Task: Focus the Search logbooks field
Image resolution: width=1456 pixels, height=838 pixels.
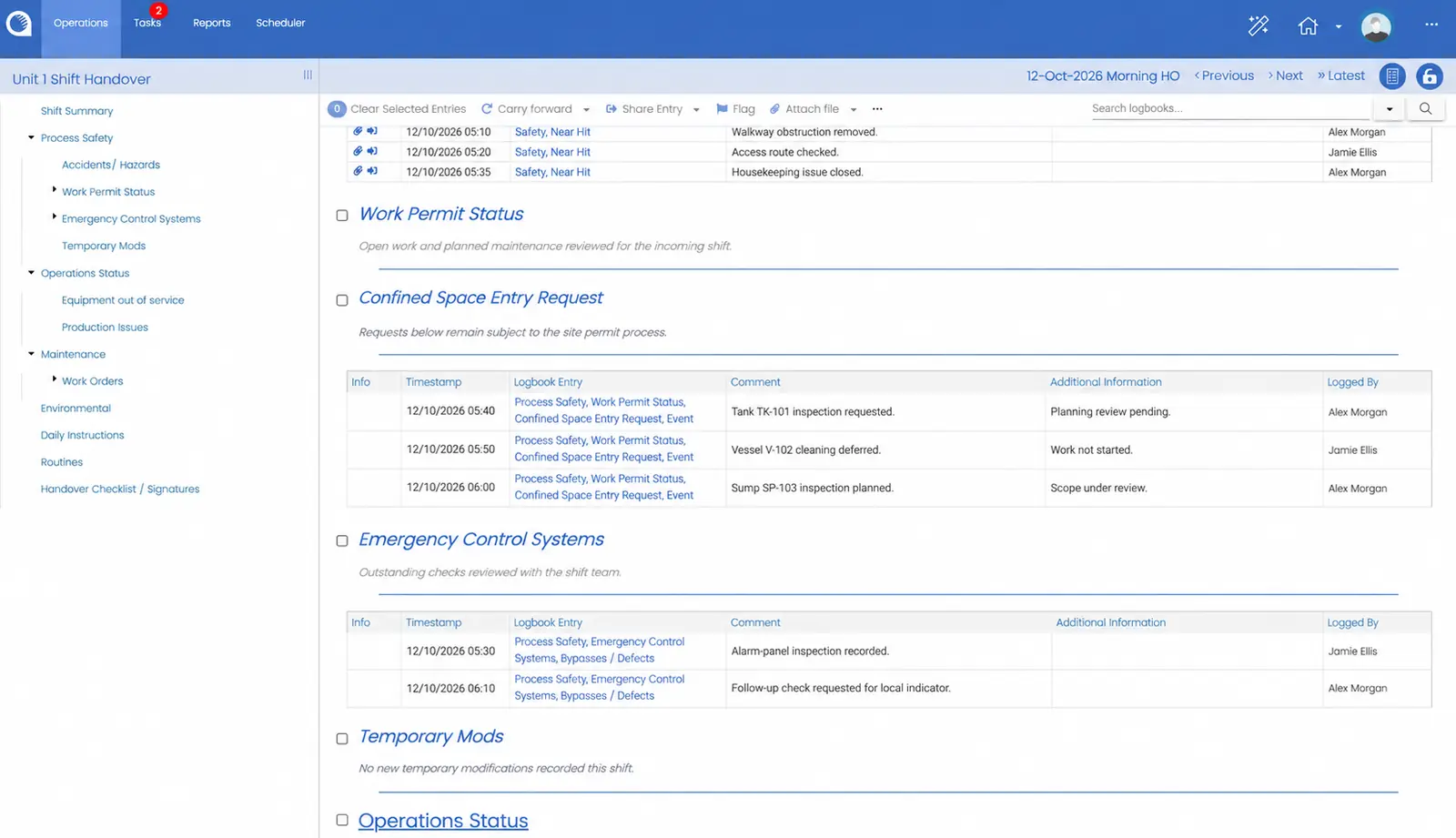Action: [x=1230, y=108]
